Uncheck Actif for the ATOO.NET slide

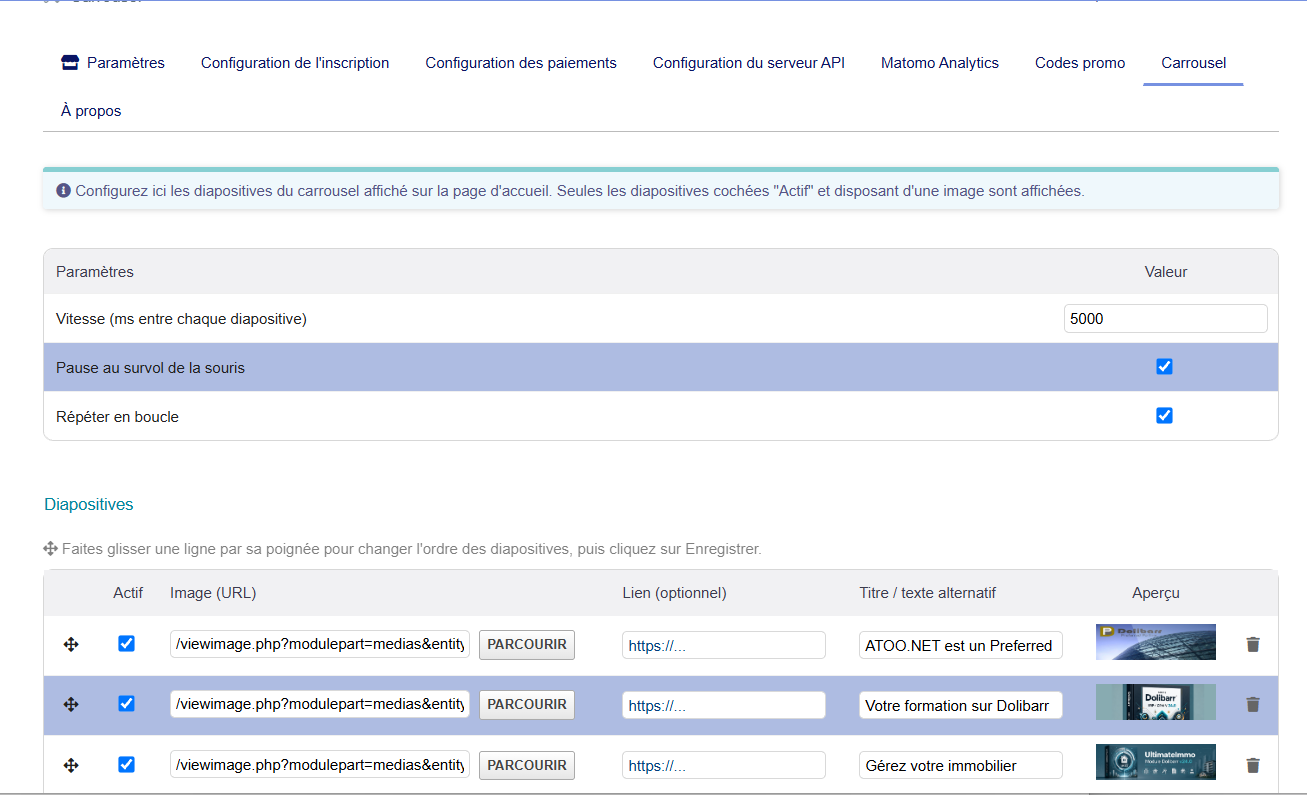(x=126, y=644)
